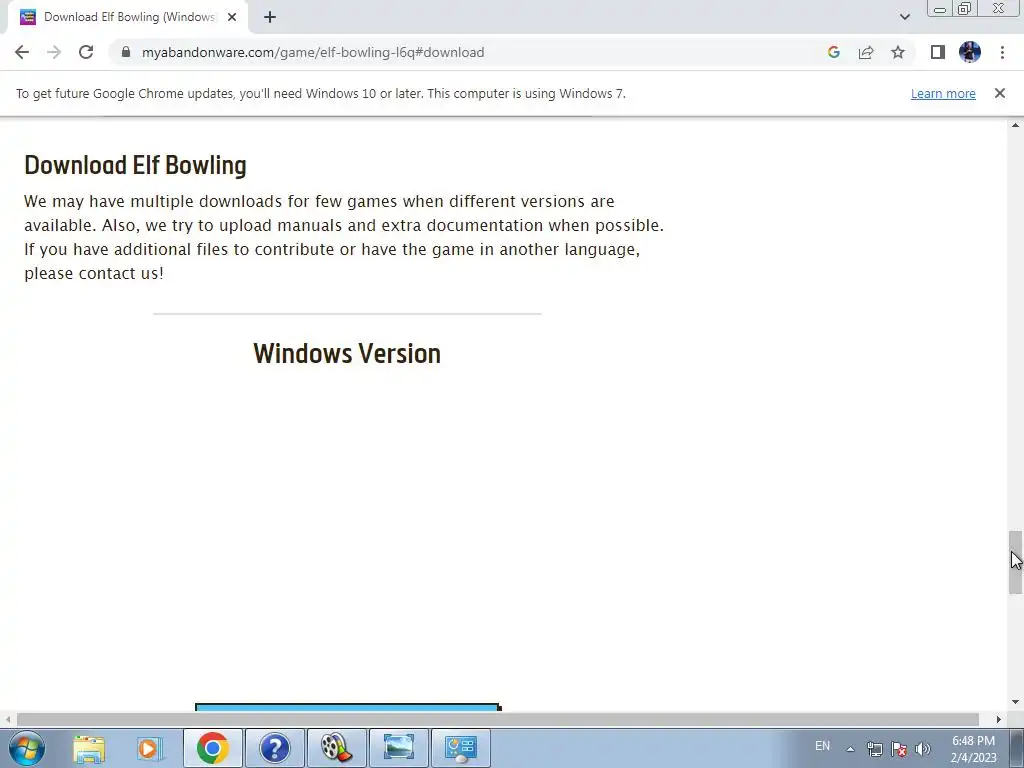
Task: Minimize the Chrome window
Action: 939,9
